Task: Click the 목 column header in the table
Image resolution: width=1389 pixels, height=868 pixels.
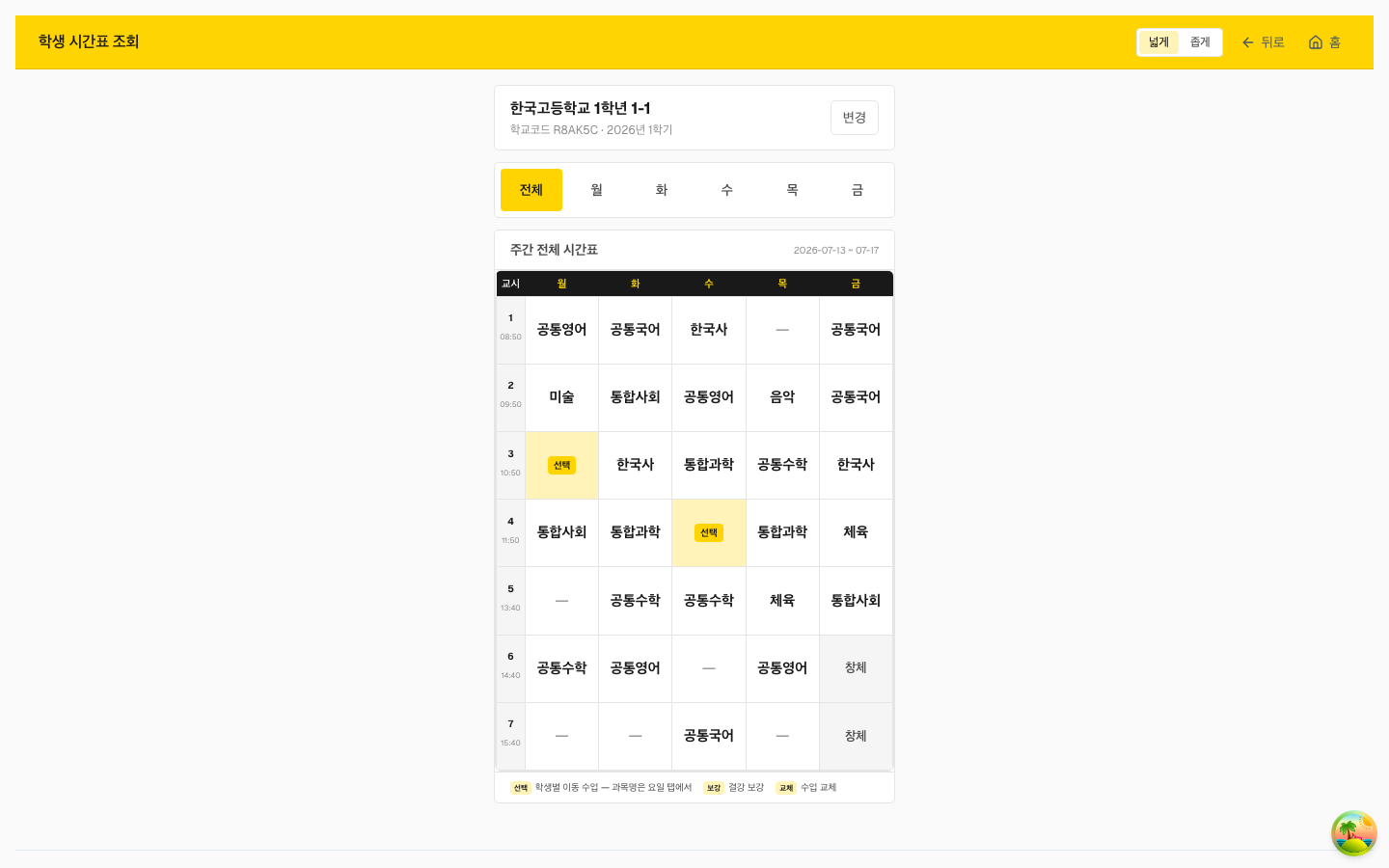Action: point(782,284)
